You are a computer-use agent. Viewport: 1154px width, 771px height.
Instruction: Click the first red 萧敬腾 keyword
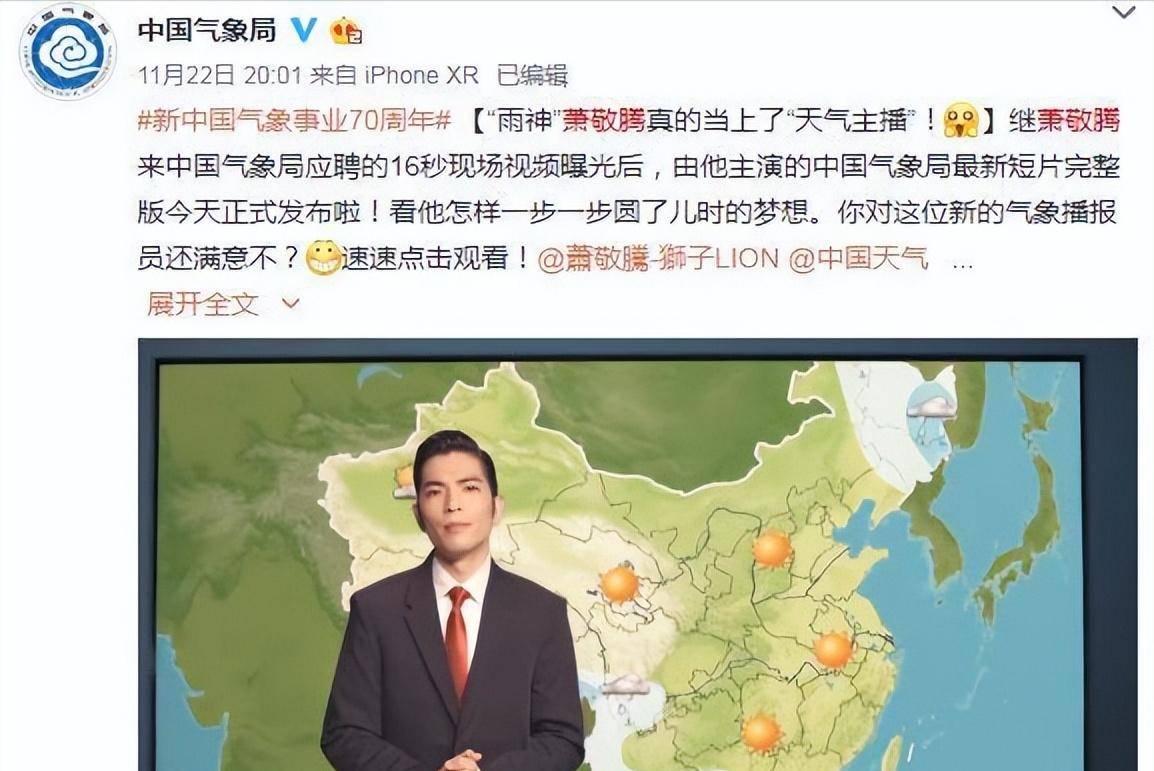[604, 121]
